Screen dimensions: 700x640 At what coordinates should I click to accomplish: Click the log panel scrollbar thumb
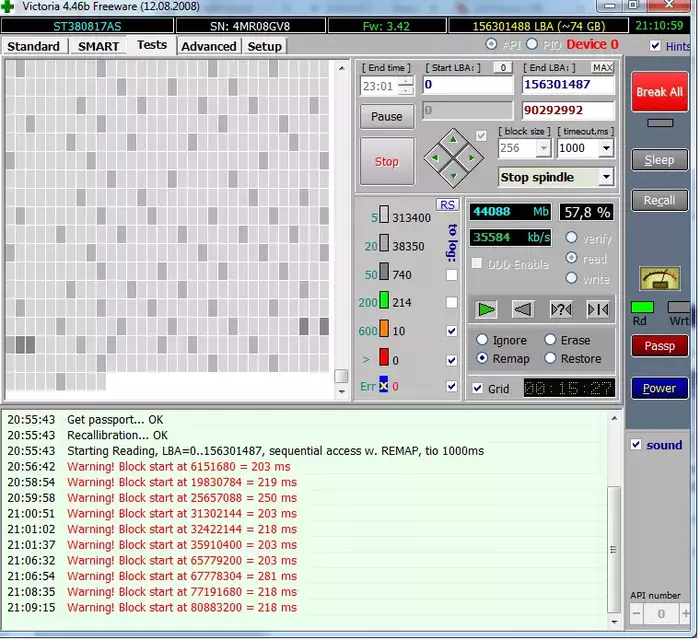click(x=614, y=549)
